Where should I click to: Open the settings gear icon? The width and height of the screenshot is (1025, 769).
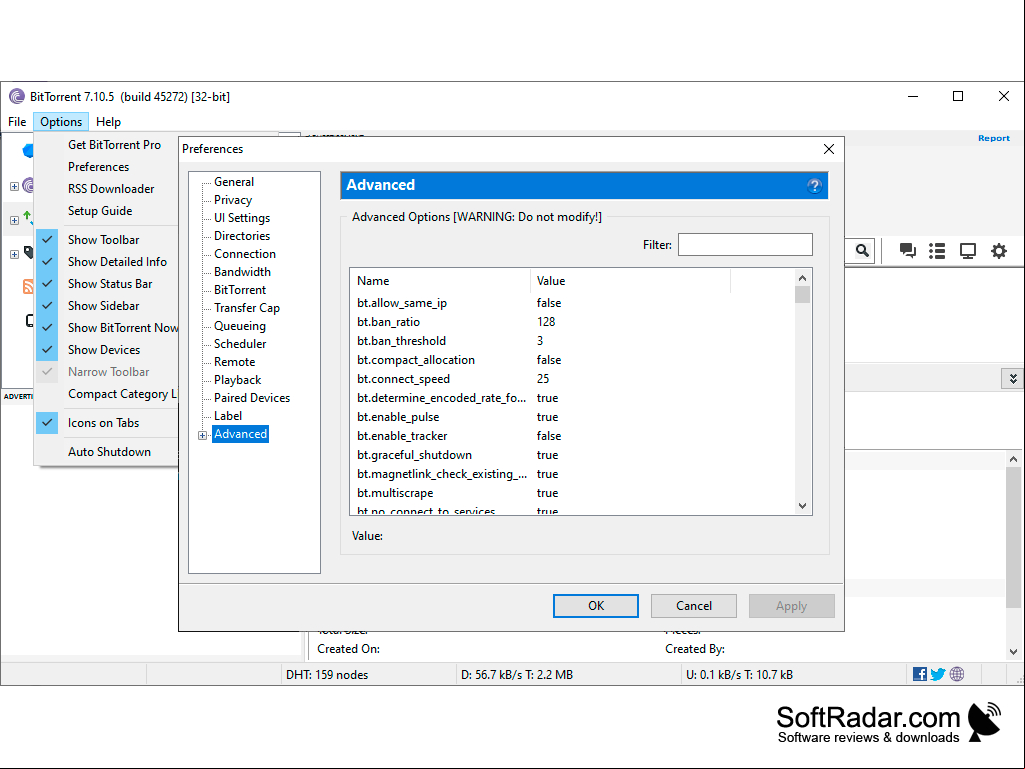pos(999,250)
